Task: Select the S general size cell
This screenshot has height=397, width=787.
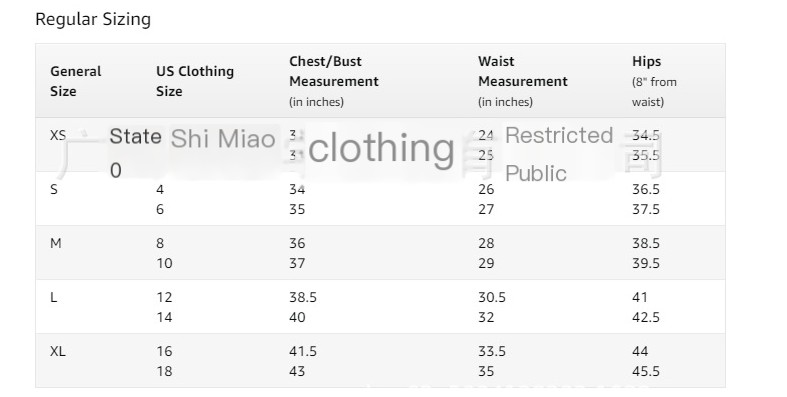Action: click(x=54, y=190)
